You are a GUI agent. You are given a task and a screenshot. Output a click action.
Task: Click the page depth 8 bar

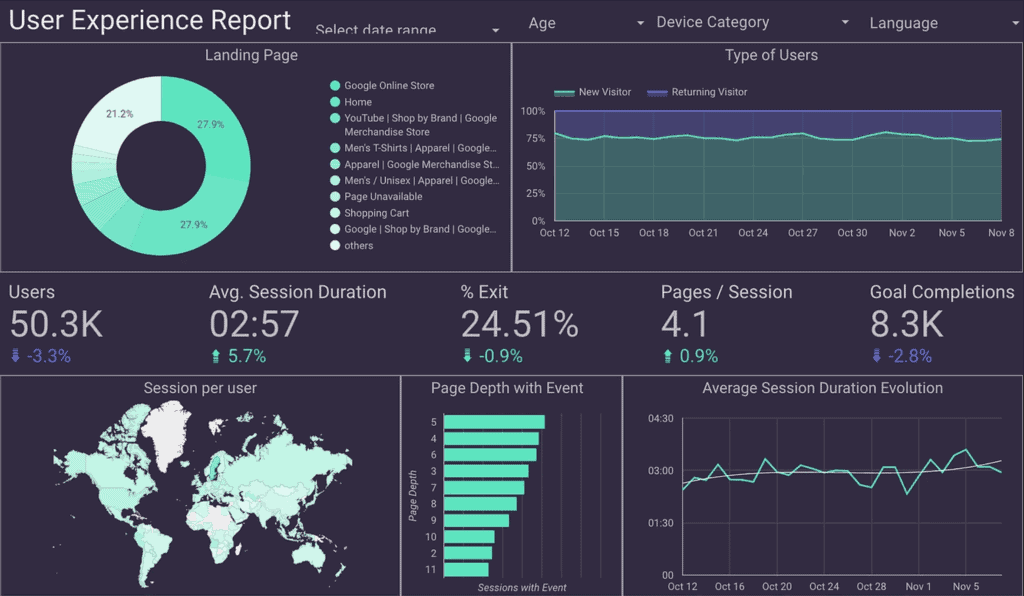pyautogui.click(x=480, y=504)
